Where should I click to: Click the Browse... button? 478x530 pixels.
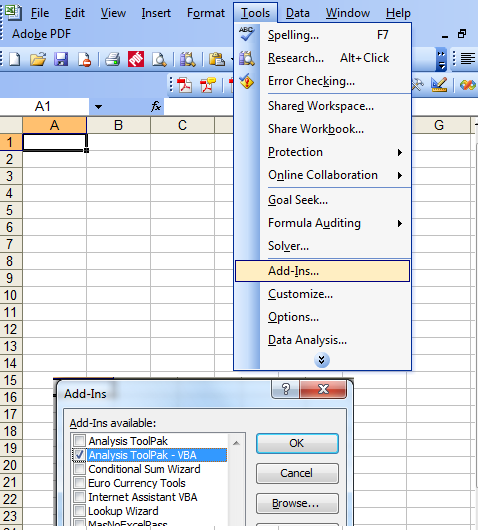point(297,503)
